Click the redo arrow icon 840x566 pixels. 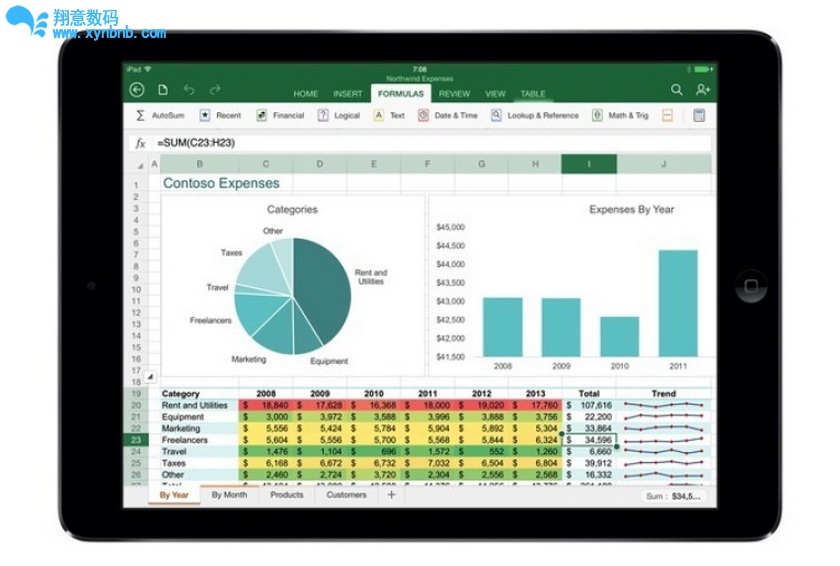coord(216,90)
